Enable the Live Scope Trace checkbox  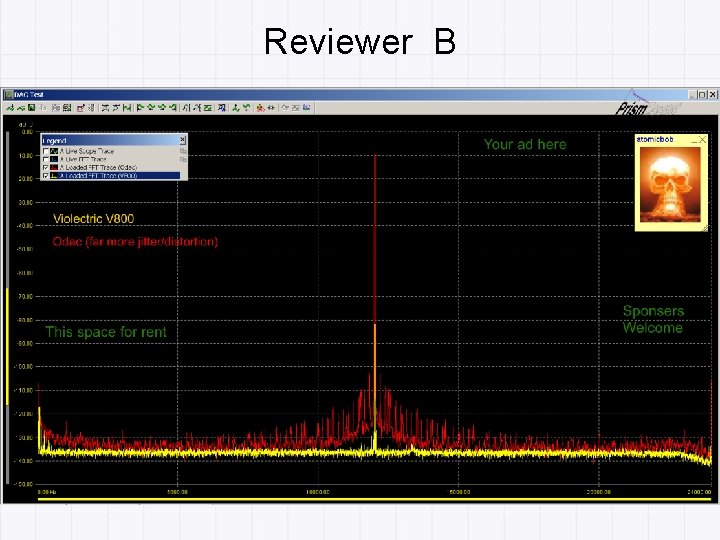(45, 151)
